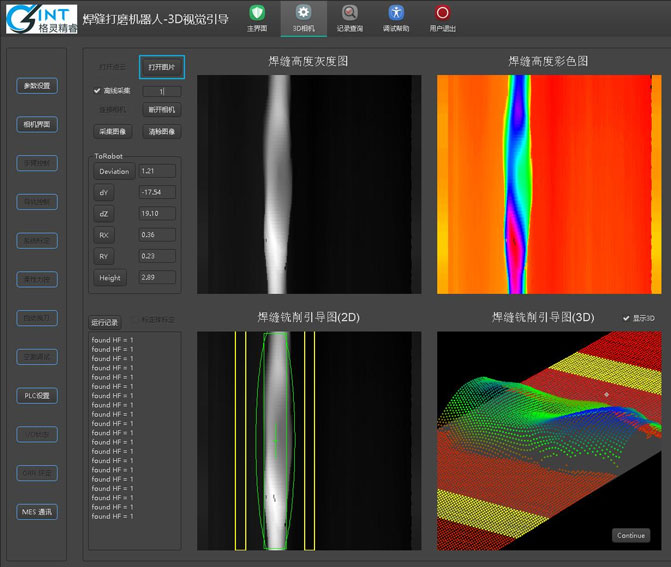
Task: Click the Height value field 2.89
Action: [157, 277]
